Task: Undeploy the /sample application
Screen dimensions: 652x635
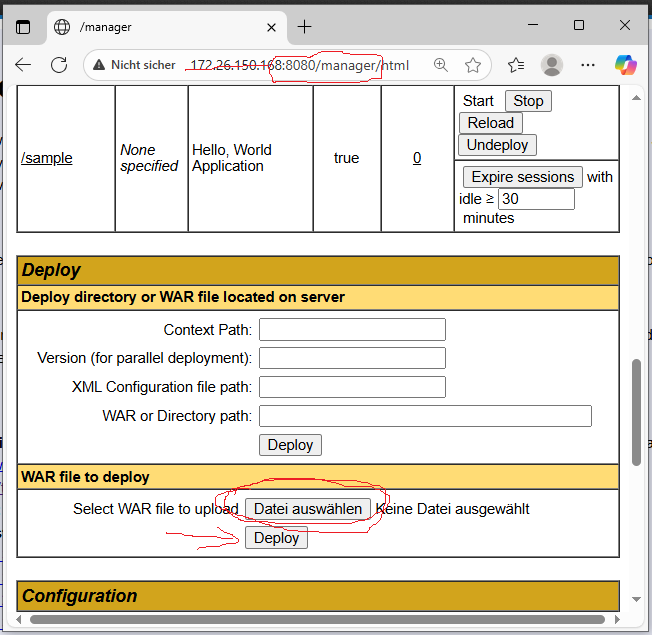Action: tap(497, 145)
